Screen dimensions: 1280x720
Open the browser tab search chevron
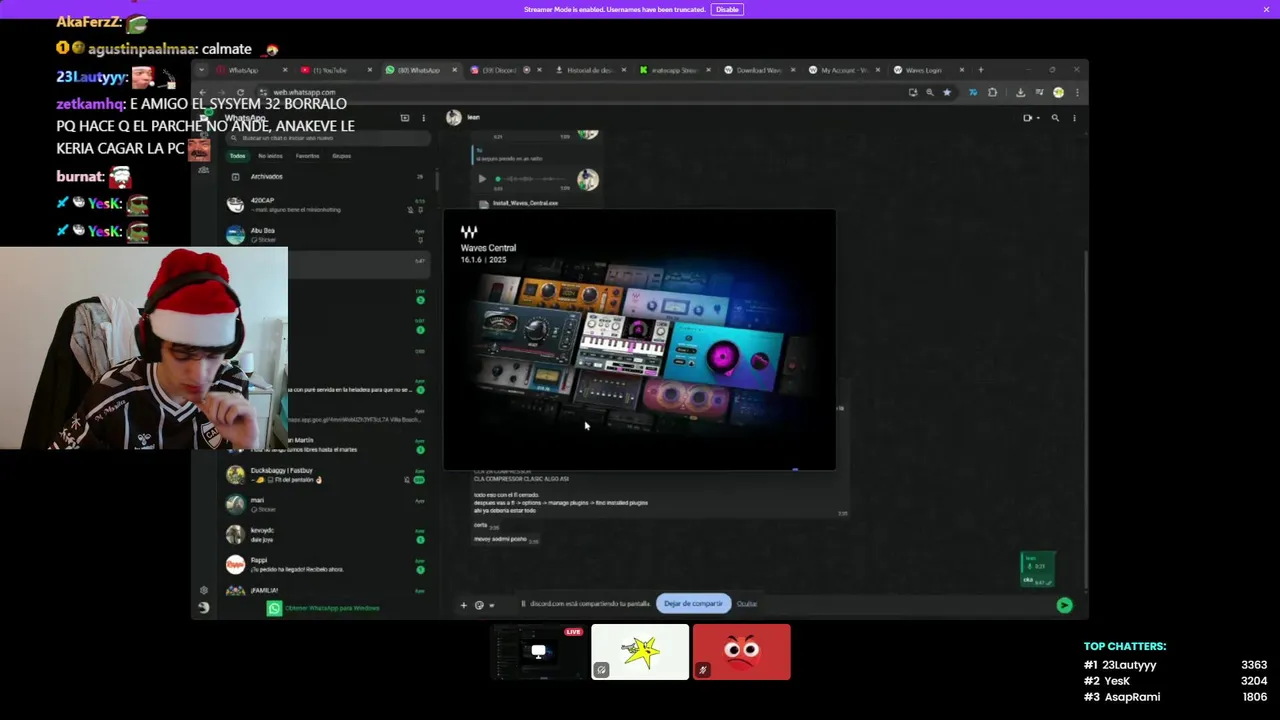point(202,70)
